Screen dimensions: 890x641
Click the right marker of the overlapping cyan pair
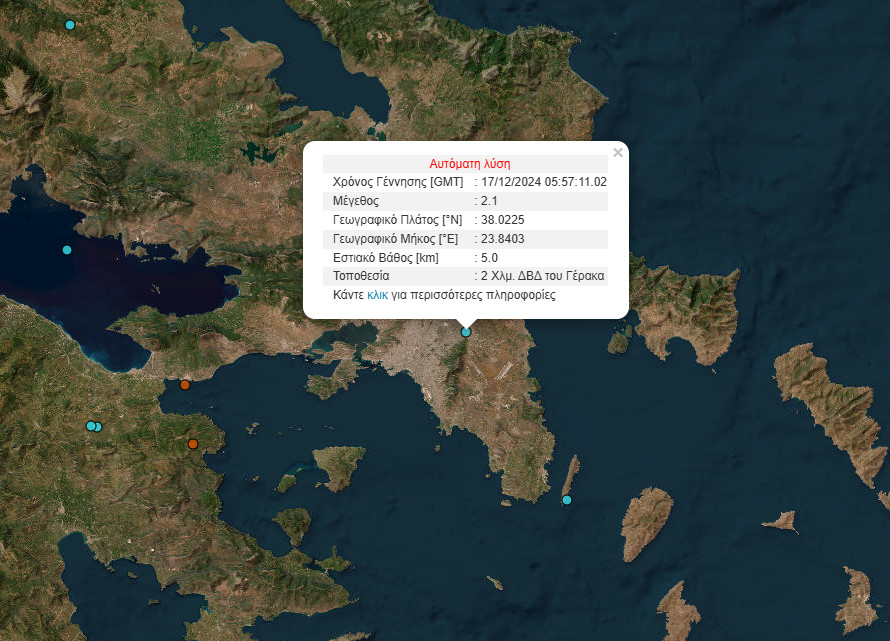[98, 427]
